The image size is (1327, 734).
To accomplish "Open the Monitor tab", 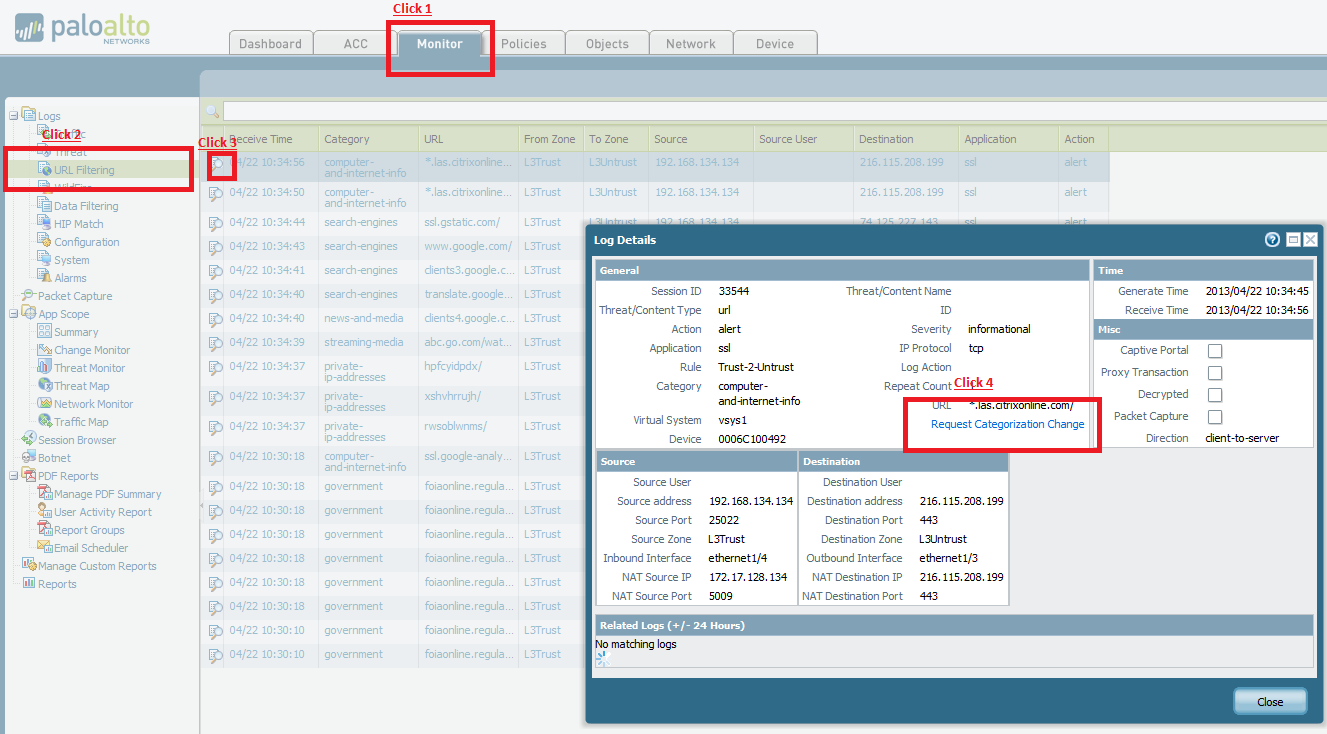I will 439,43.
